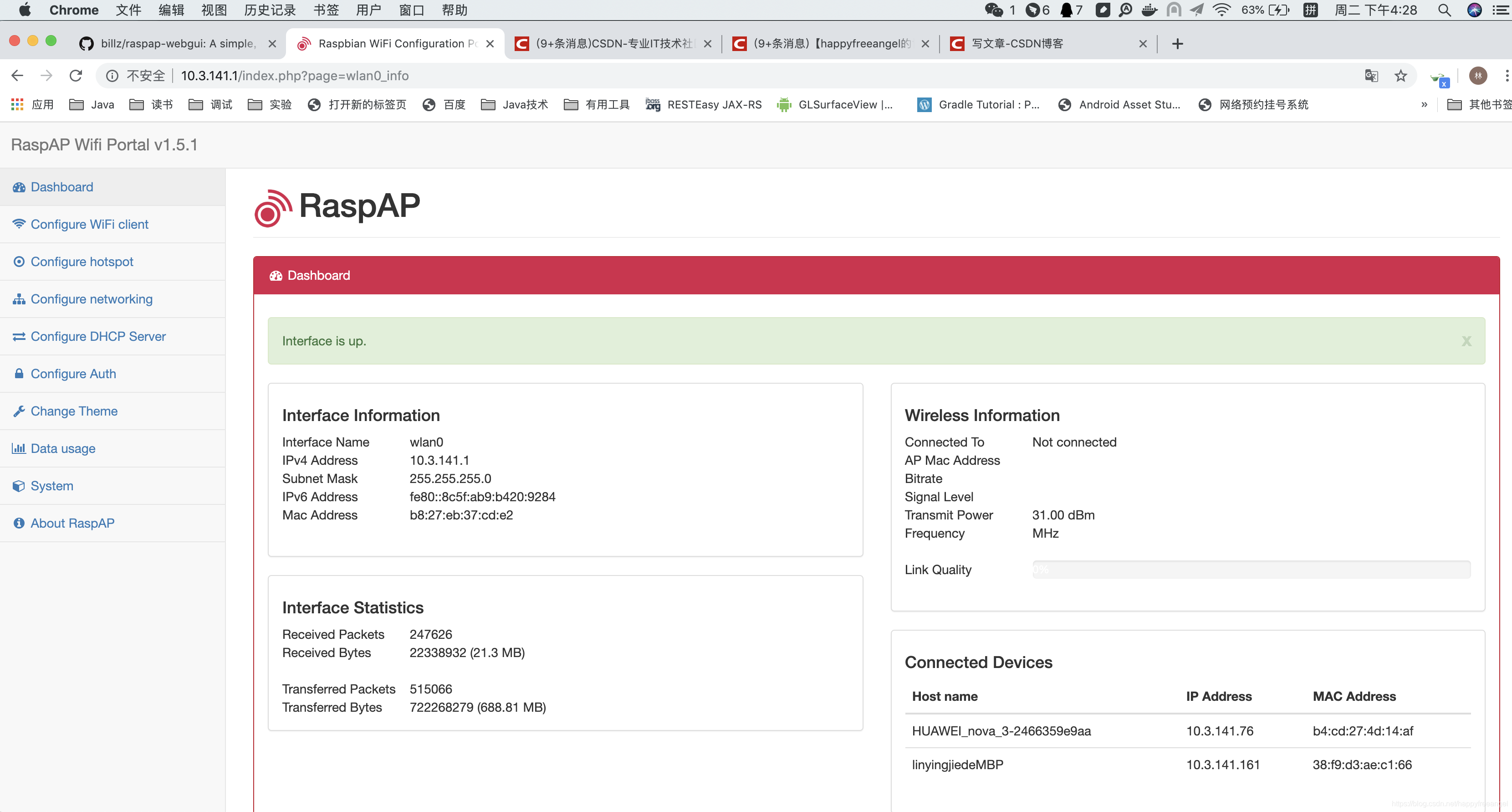Click the Google Translate page icon
Image resolution: width=1512 pixels, height=812 pixels.
(x=1371, y=76)
